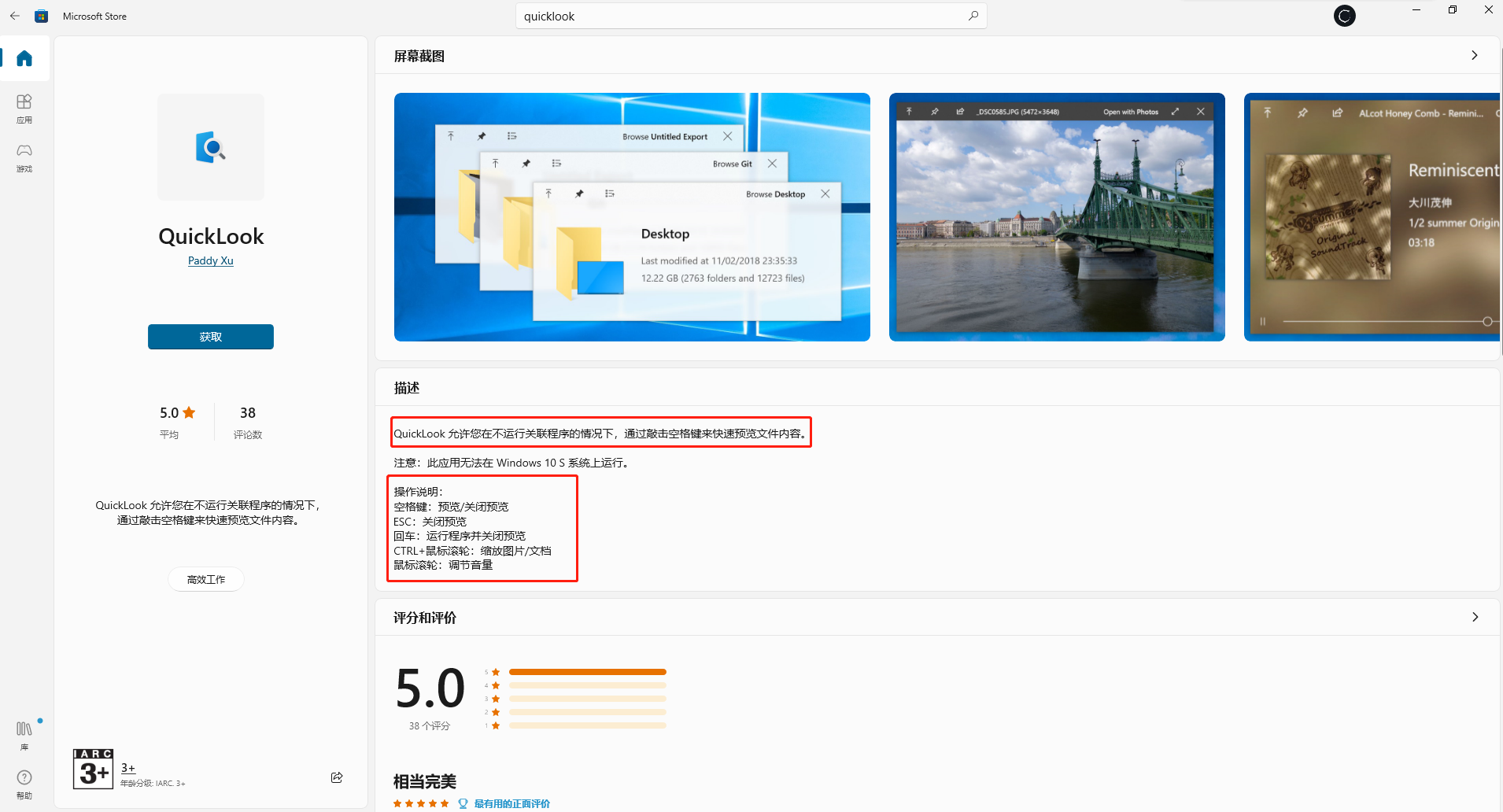1503x812 pixels.
Task: Open the Desktop folder preview screenshot
Action: [632, 217]
